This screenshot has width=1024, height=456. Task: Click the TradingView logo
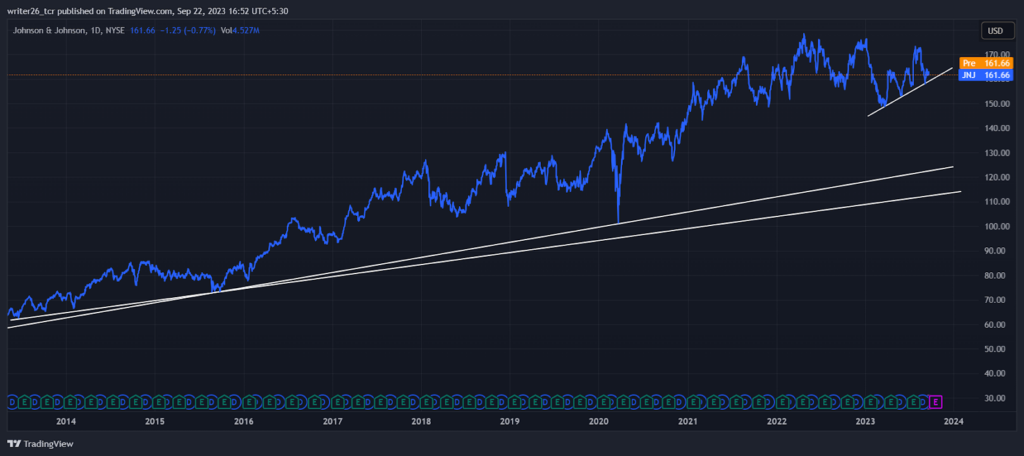[40, 444]
